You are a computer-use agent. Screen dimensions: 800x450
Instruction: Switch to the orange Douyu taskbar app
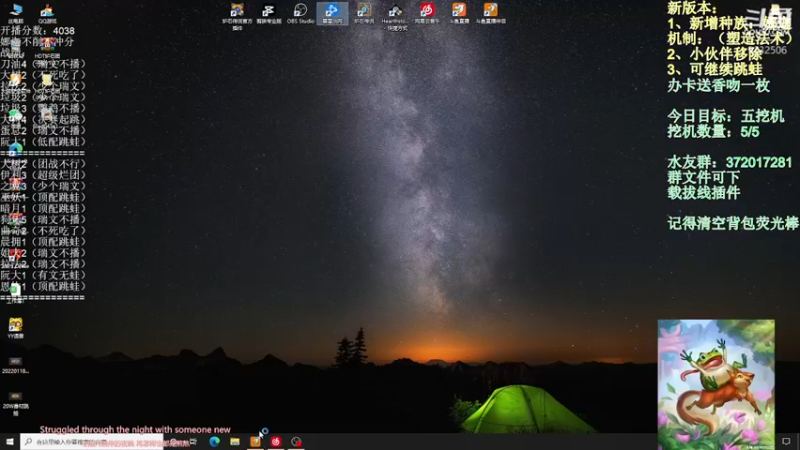[x=255, y=441]
